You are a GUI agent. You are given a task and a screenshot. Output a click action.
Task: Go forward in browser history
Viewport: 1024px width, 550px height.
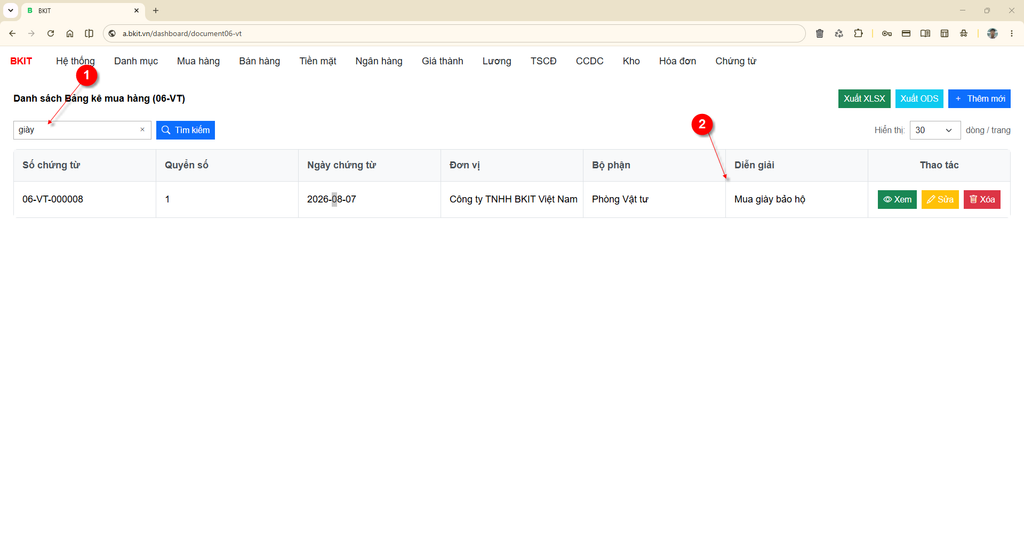[31, 33]
